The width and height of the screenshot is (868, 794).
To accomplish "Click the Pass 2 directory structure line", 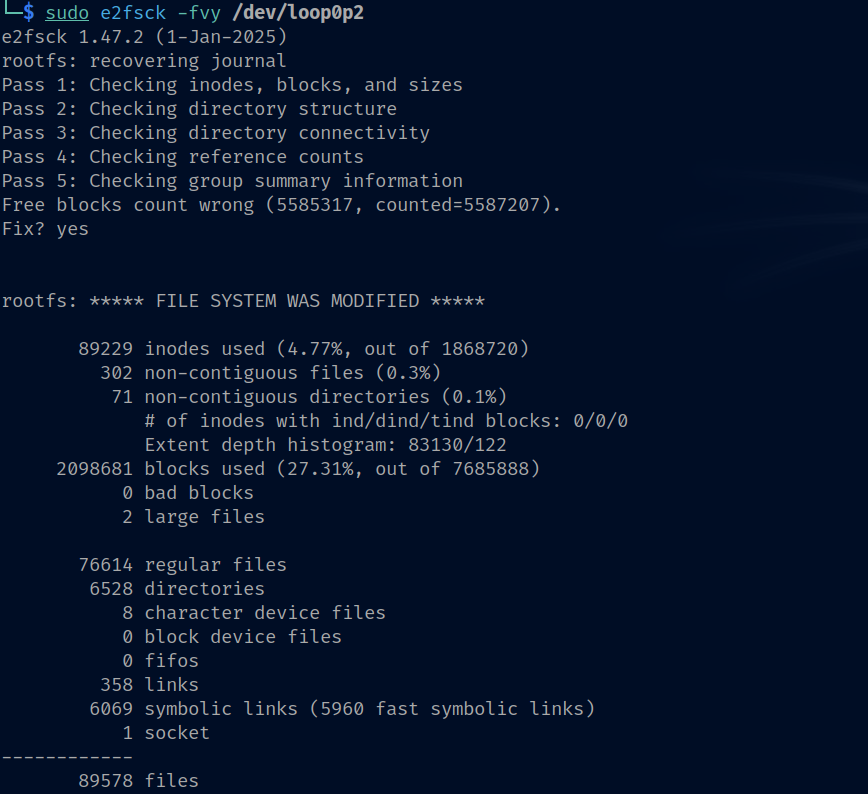I will (199, 109).
